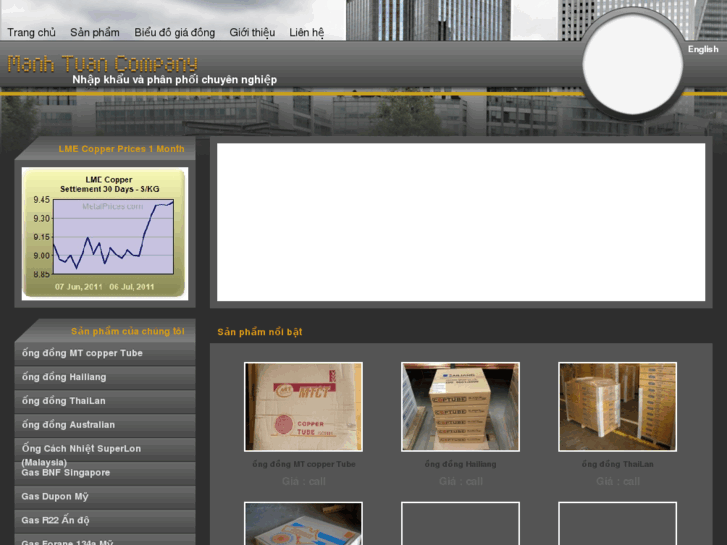
Task: Open Gas R22 Ấn độ category
Action: (x=105, y=521)
